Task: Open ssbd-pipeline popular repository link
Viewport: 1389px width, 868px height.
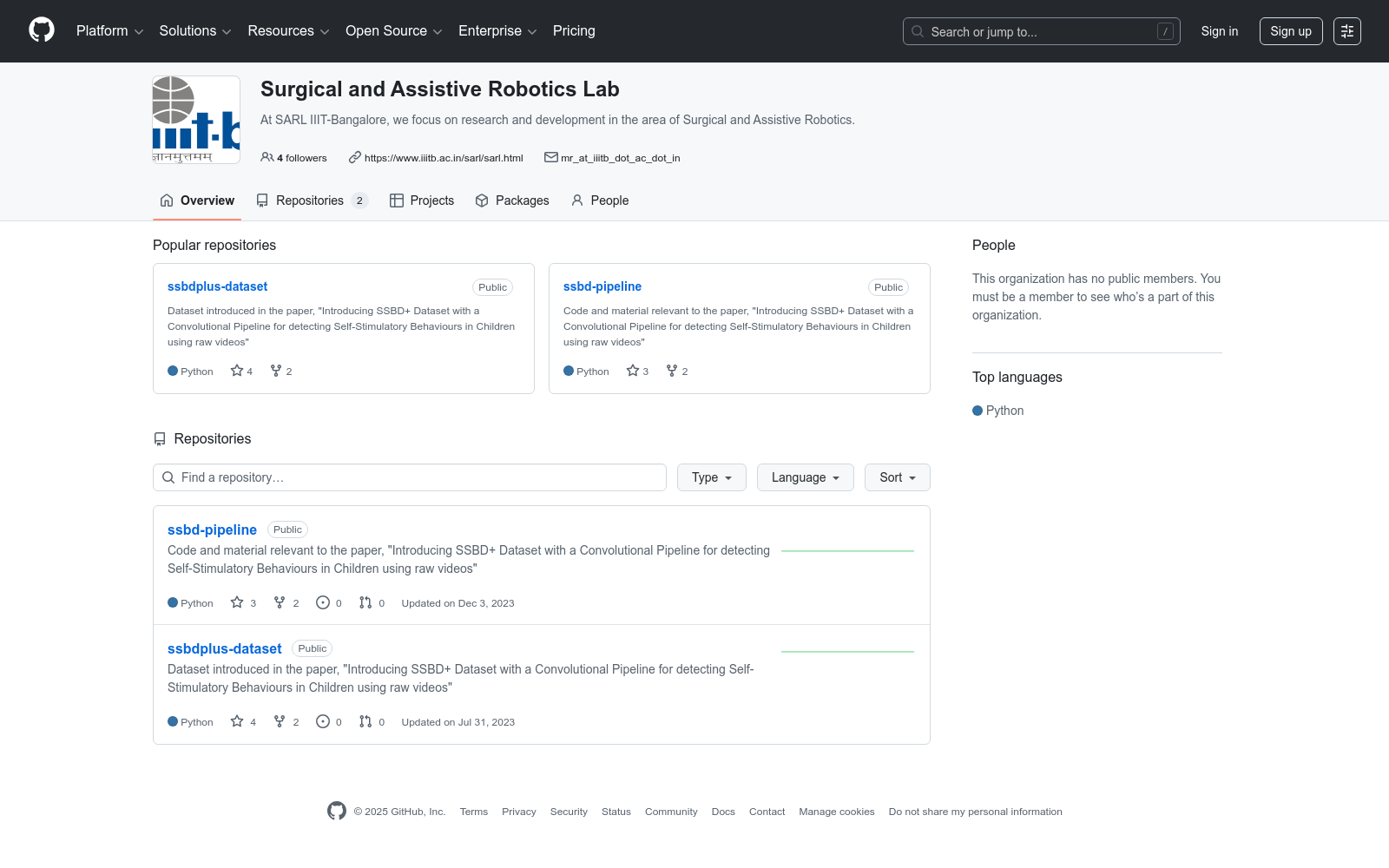Action: pyautogui.click(x=602, y=286)
